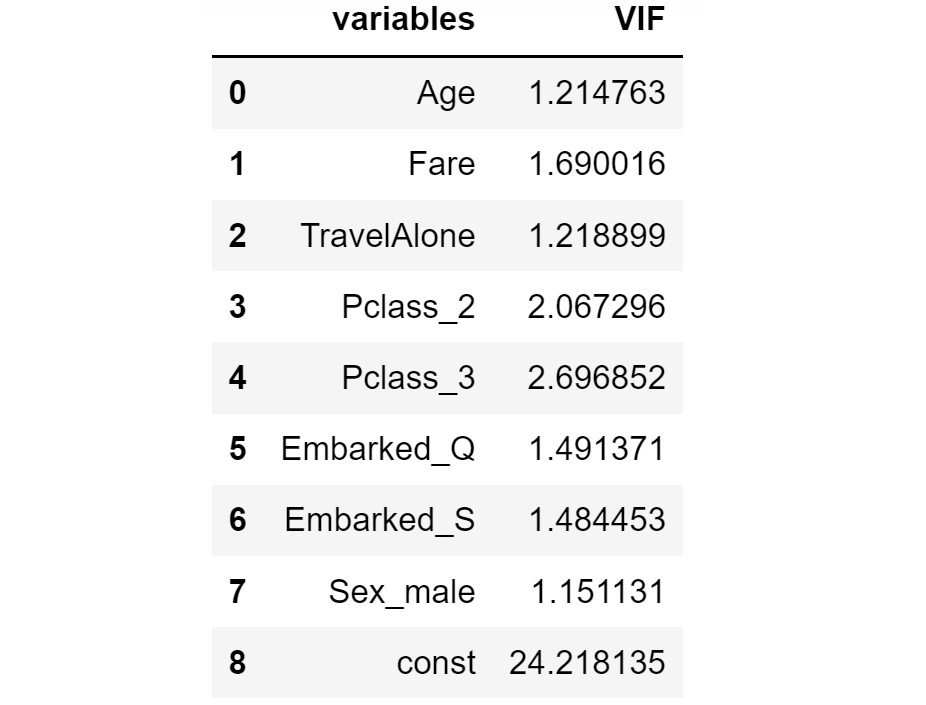Click row index 0
Screen dimensions: 926x705
pyautogui.click(x=237, y=93)
